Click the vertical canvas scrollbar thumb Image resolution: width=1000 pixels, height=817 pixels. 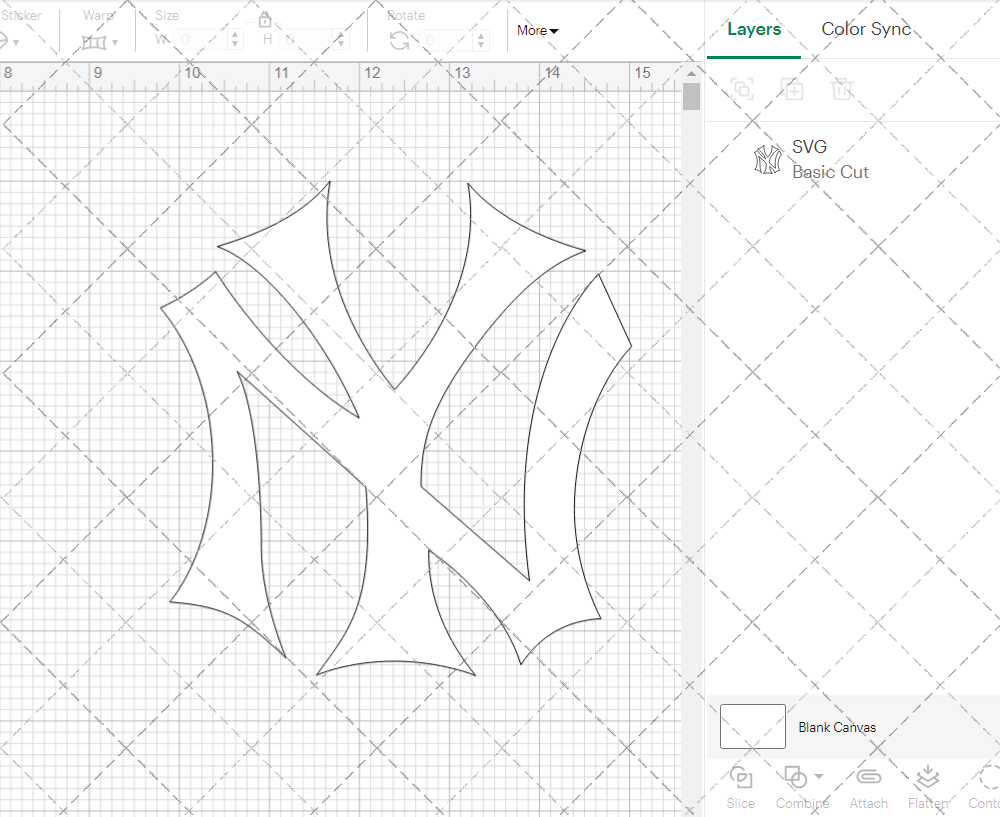tap(691, 97)
